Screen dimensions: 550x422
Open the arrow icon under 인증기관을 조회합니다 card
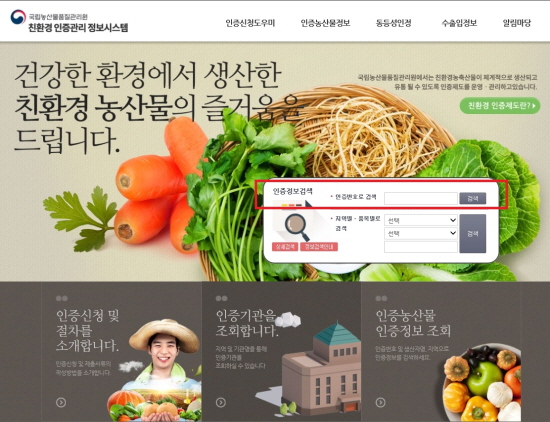[221, 402]
